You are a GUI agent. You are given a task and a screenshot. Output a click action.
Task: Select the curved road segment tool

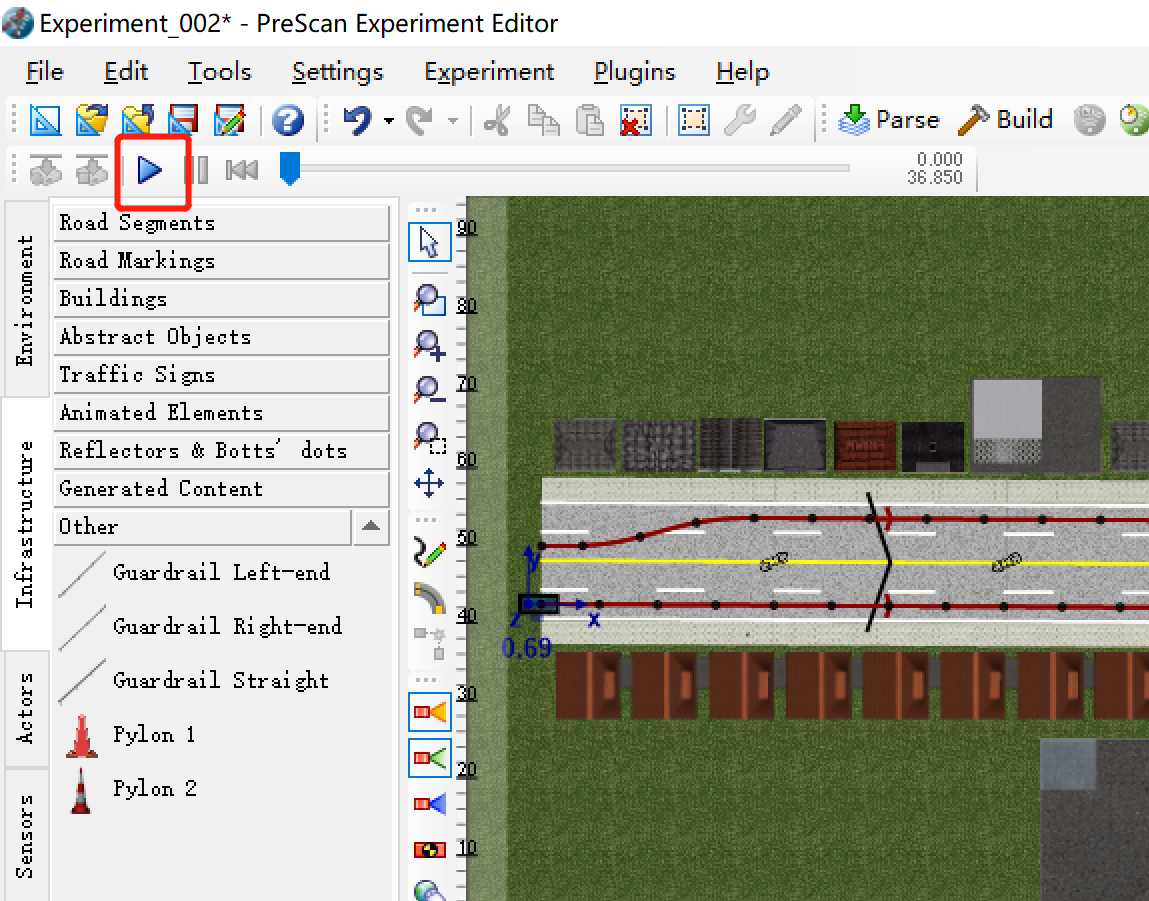[x=429, y=599]
